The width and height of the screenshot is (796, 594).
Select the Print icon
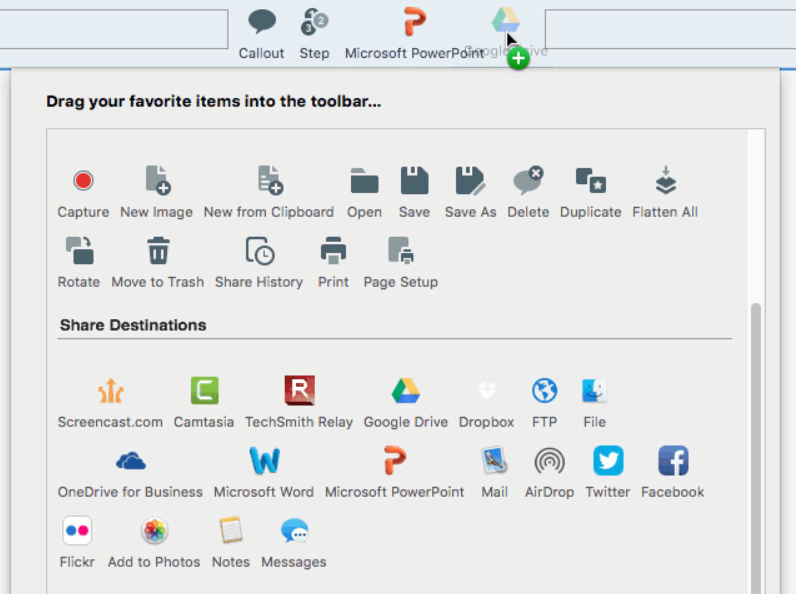(333, 250)
